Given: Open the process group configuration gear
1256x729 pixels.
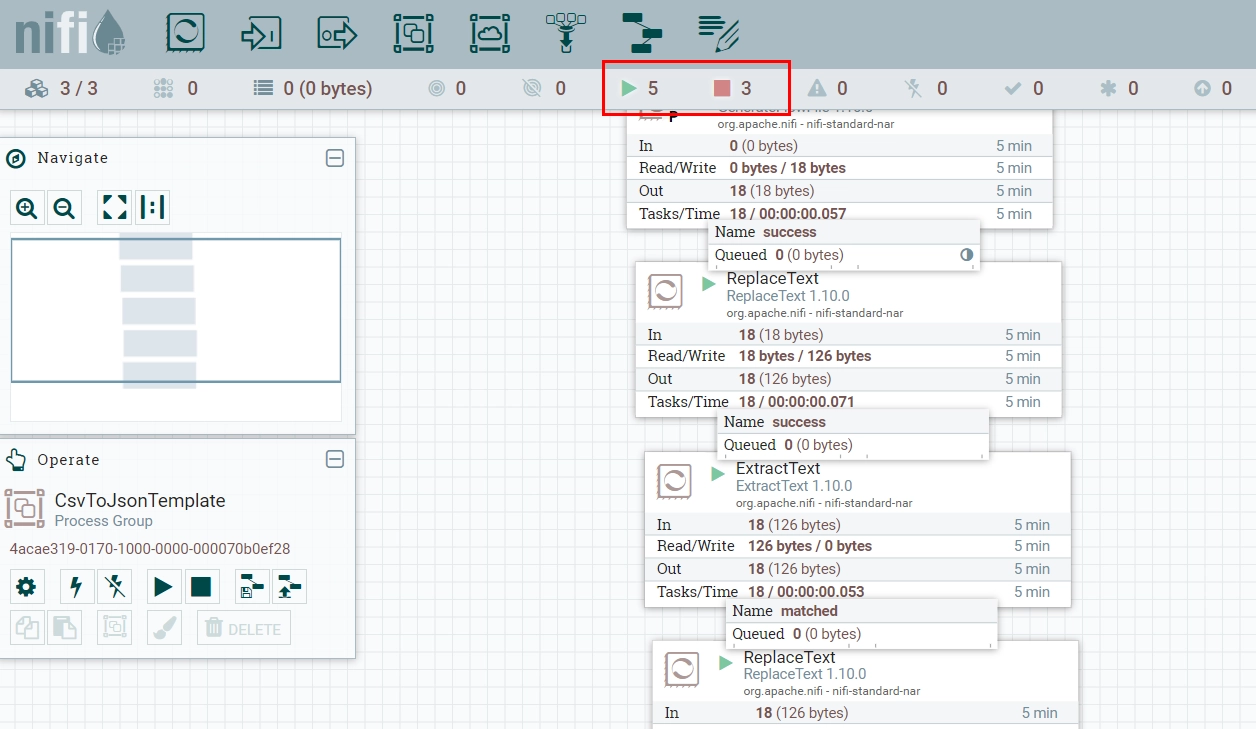Looking at the screenshot, I should (27, 587).
